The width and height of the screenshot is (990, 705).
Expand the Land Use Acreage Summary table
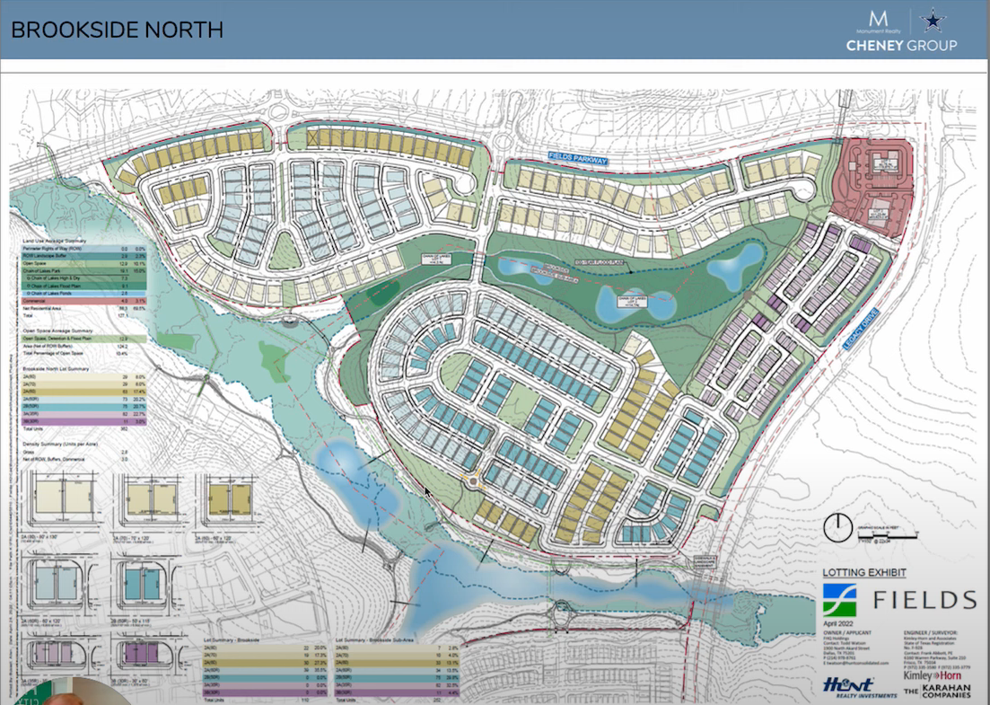point(55,240)
